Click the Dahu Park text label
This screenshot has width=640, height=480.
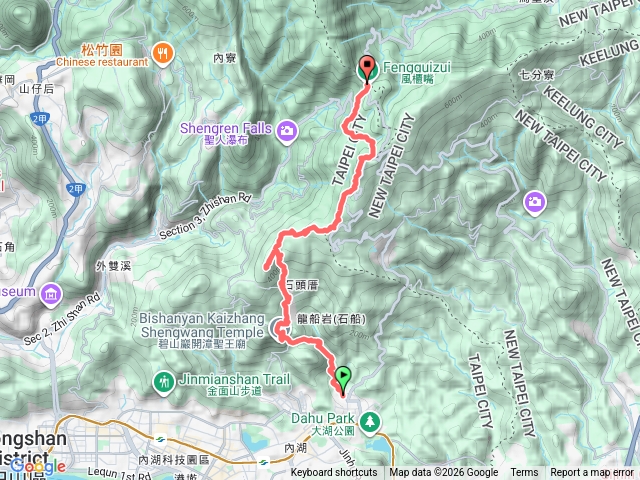(323, 423)
